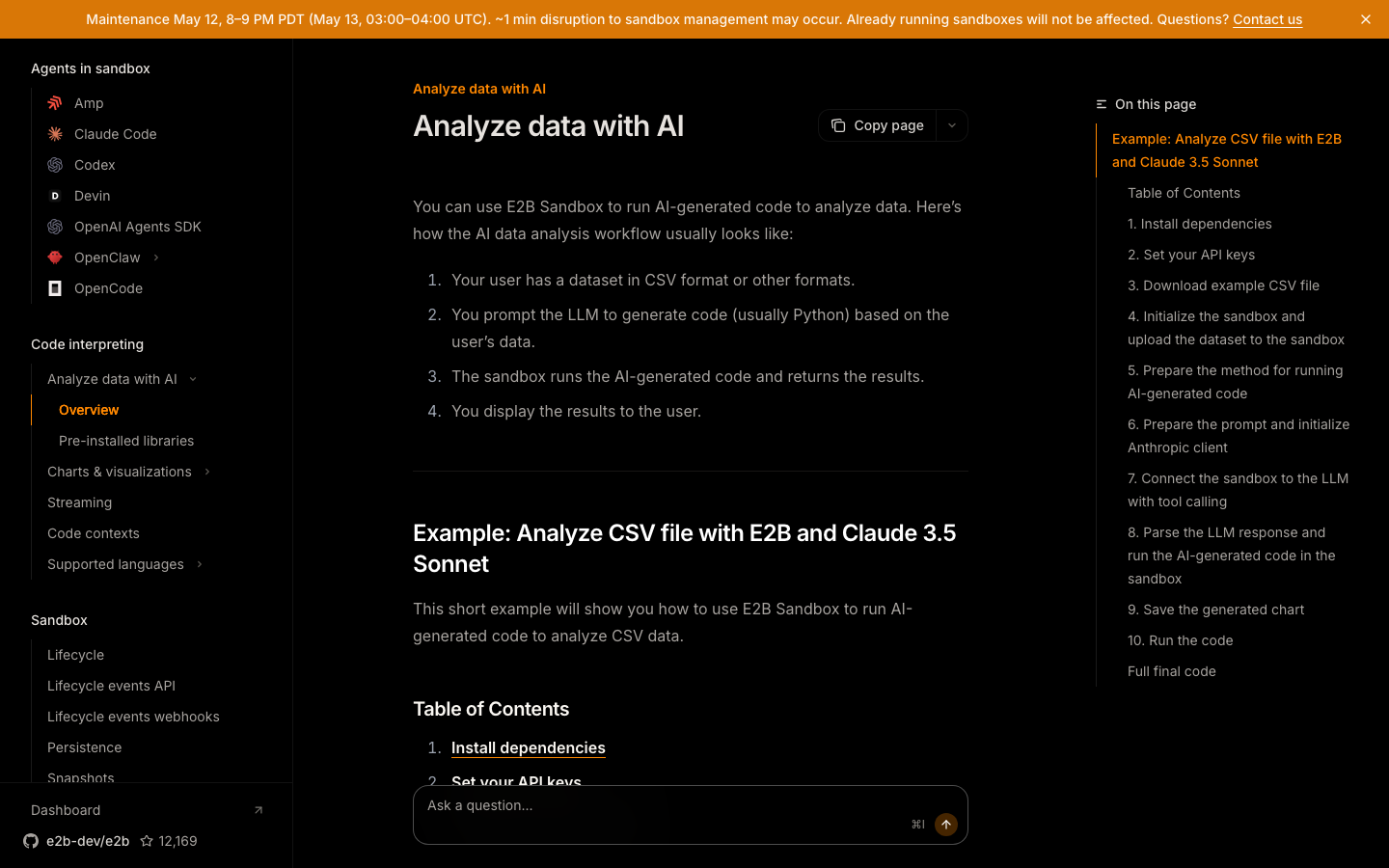Open the Install dependencies link
The image size is (1389, 868).
(x=529, y=747)
